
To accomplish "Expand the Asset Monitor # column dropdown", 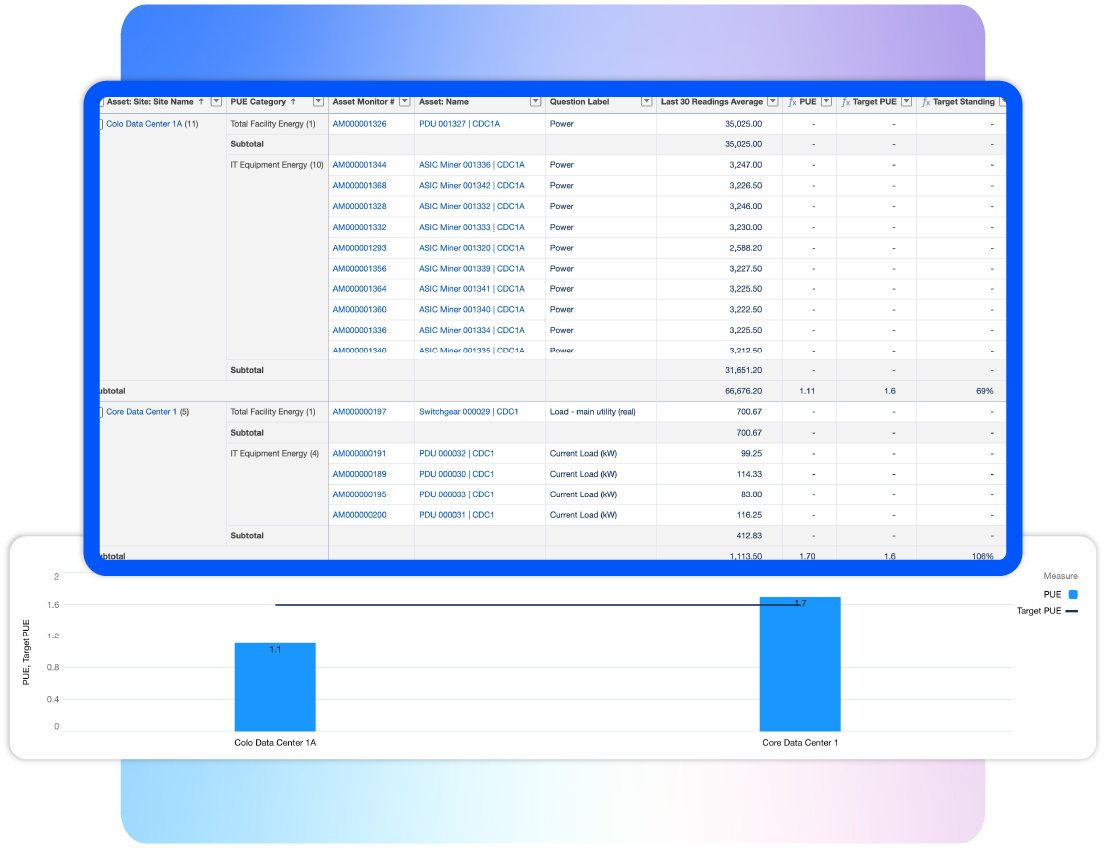I will [405, 102].
